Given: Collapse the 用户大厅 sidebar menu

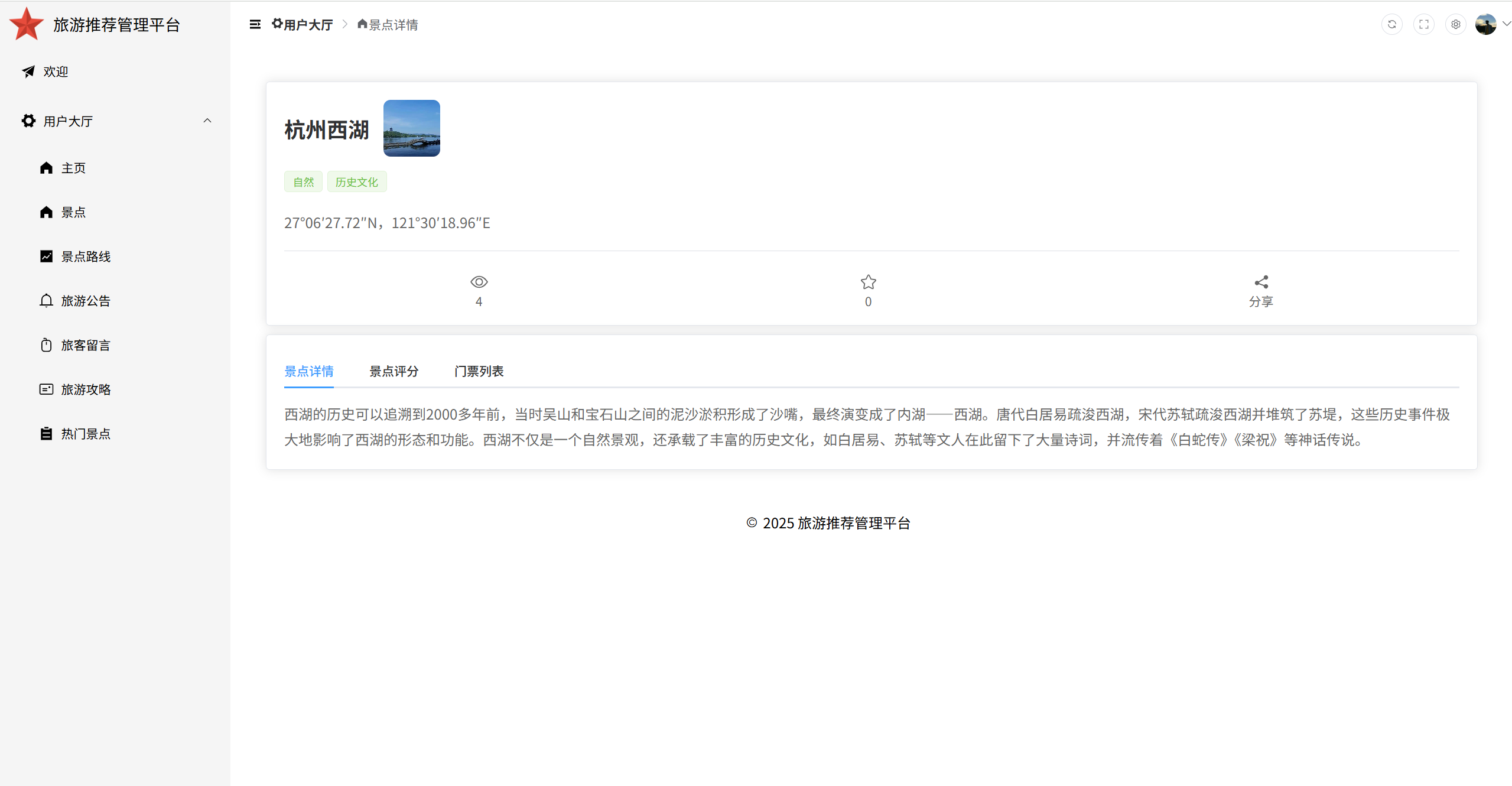Looking at the screenshot, I should [x=207, y=121].
